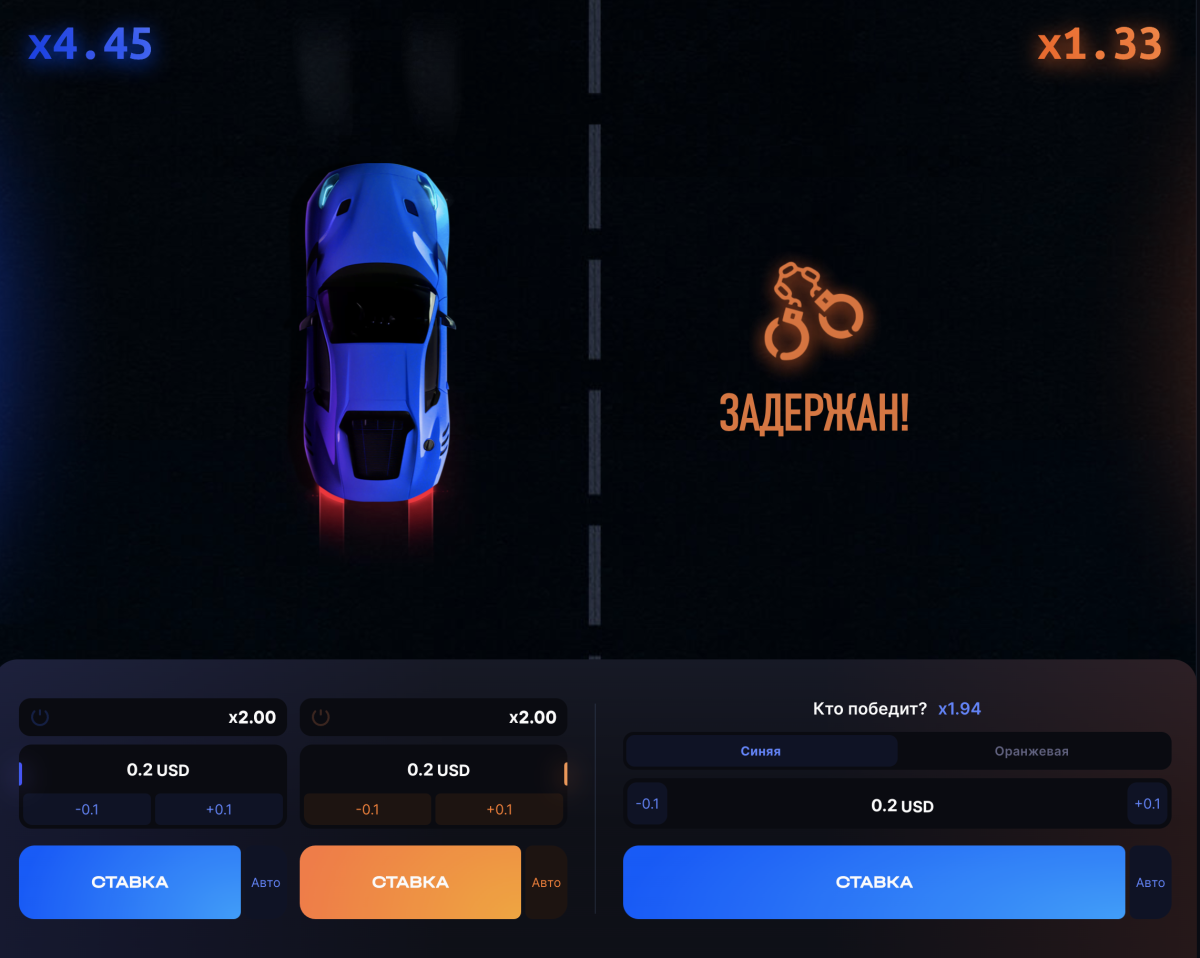1200x958 pixels.
Task: Increase winner bet by 0.1
Action: 1147,804
